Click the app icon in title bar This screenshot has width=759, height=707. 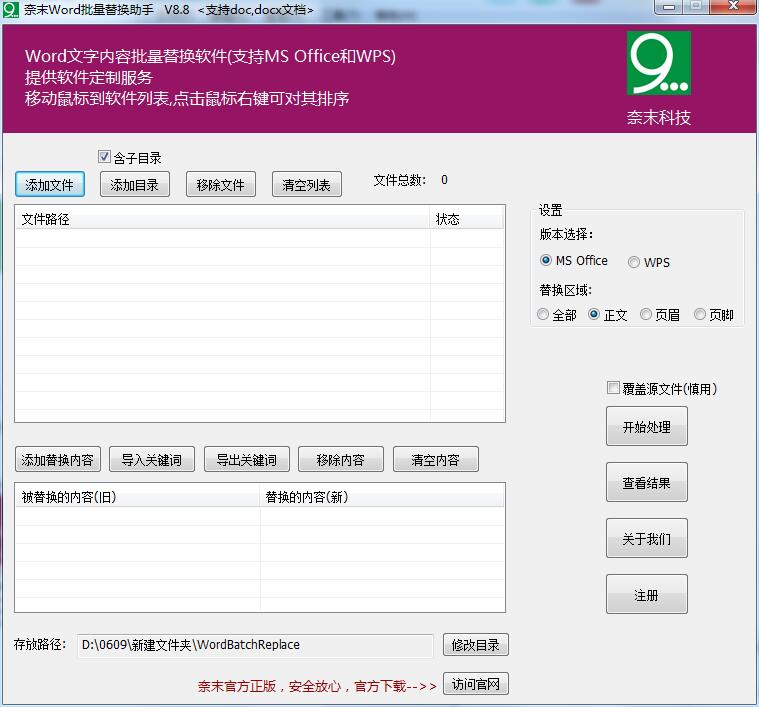10,10
